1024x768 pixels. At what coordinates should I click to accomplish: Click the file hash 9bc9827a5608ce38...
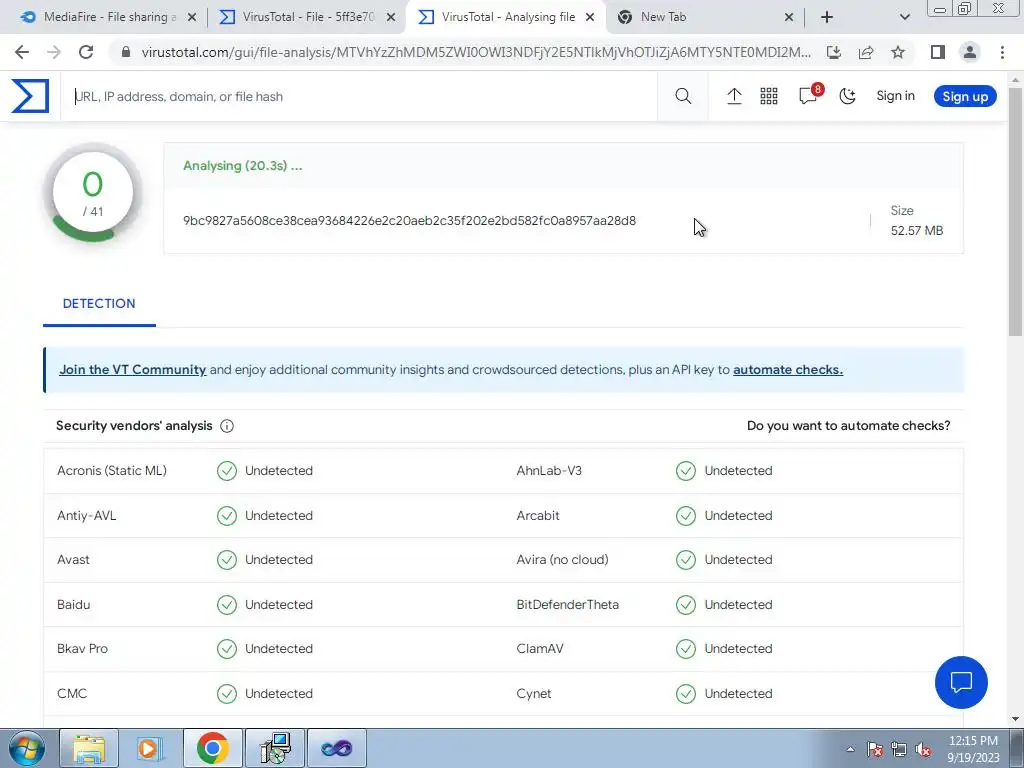coord(409,221)
